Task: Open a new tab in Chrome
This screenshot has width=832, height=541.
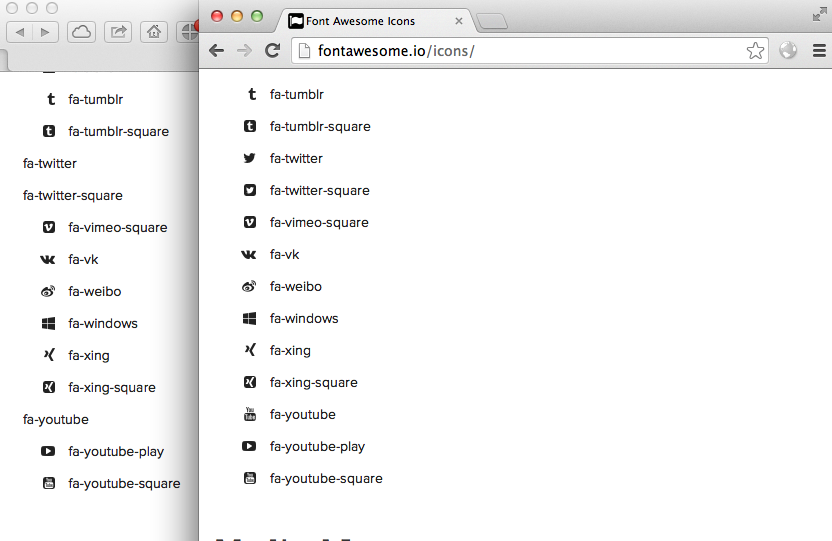Action: click(x=492, y=22)
